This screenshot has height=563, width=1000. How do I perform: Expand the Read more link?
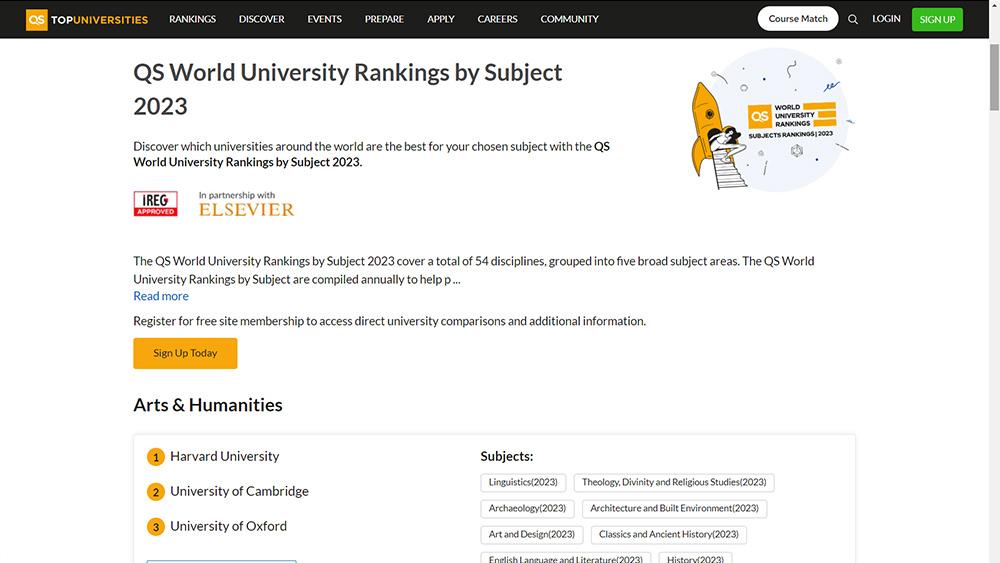[x=161, y=296]
